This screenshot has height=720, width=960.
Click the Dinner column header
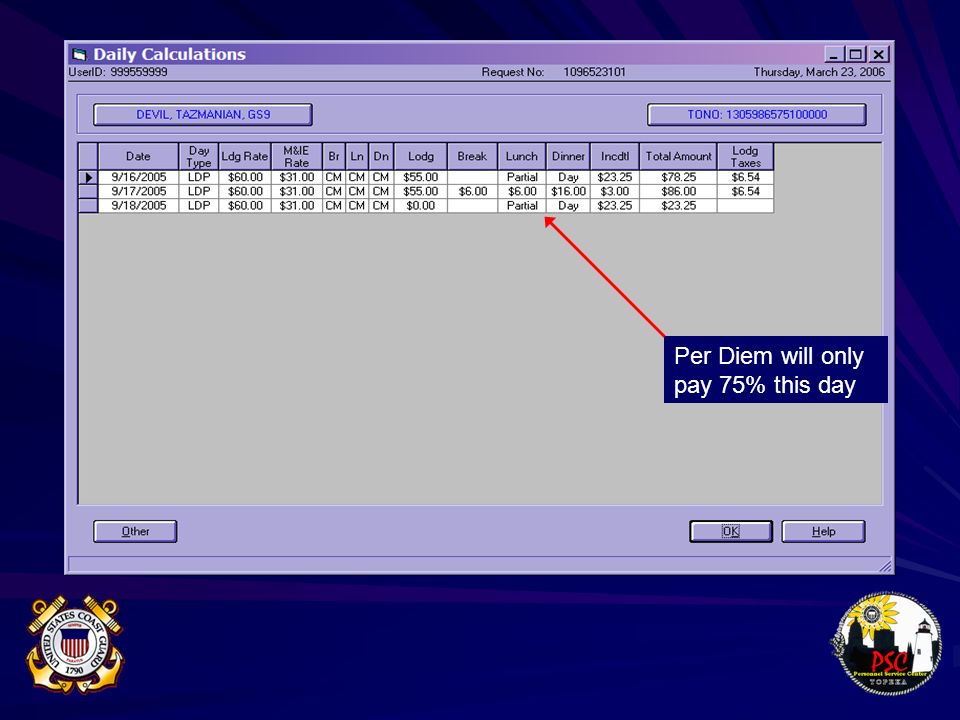coord(568,157)
